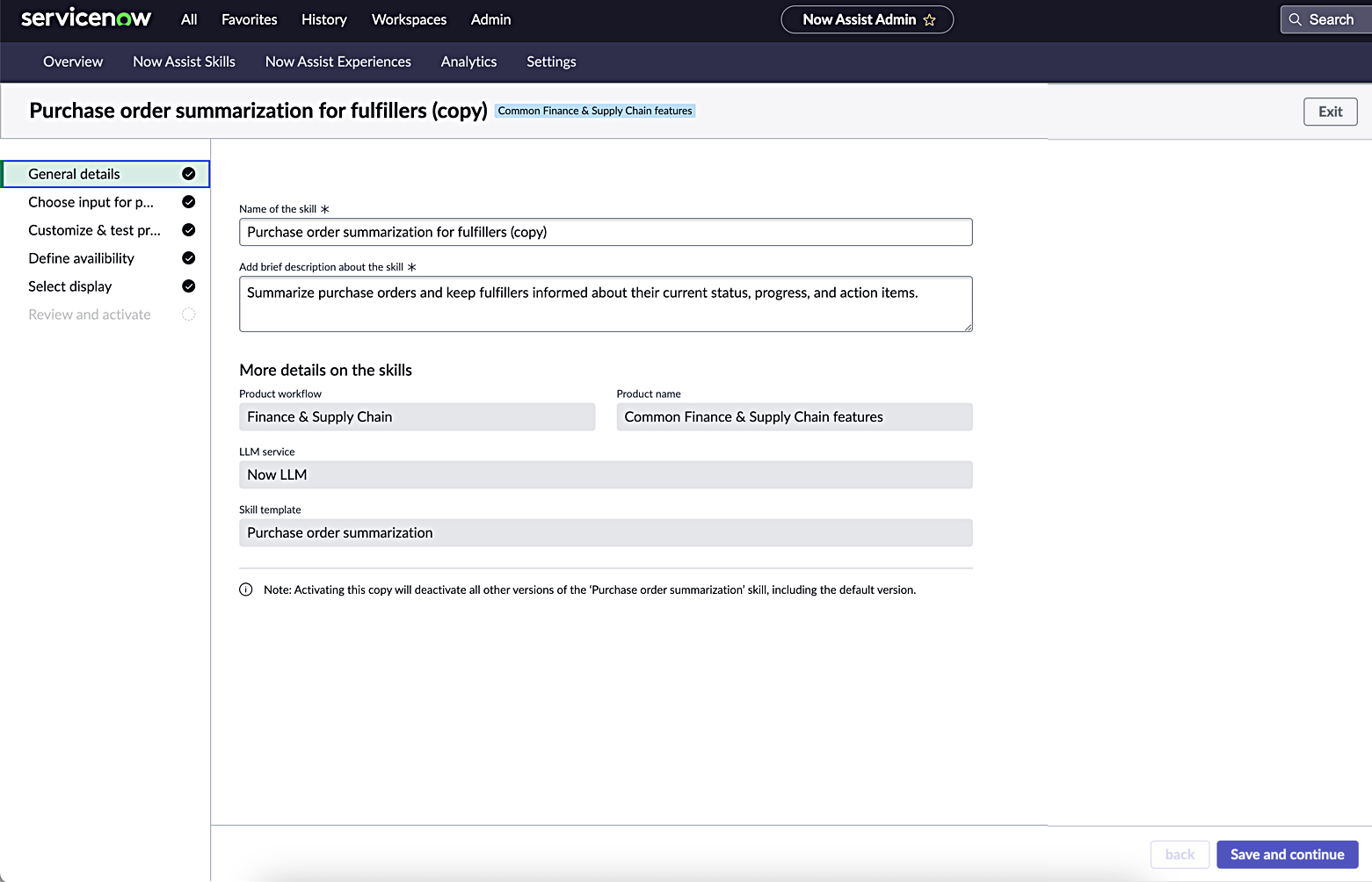The height and width of the screenshot is (882, 1372).
Task: Select the General details step
Action: [106, 174]
